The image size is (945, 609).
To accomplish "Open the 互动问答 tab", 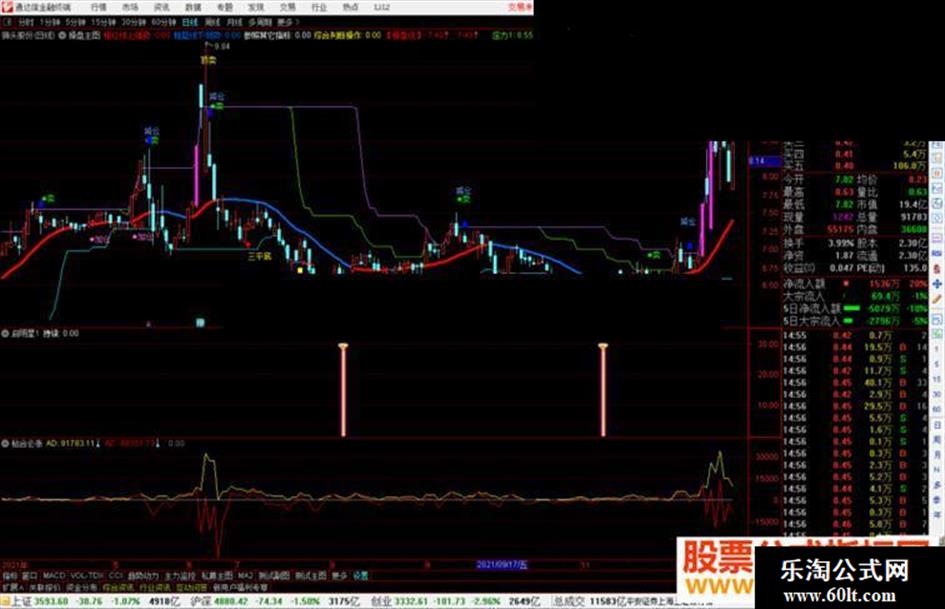I will 192,587.
